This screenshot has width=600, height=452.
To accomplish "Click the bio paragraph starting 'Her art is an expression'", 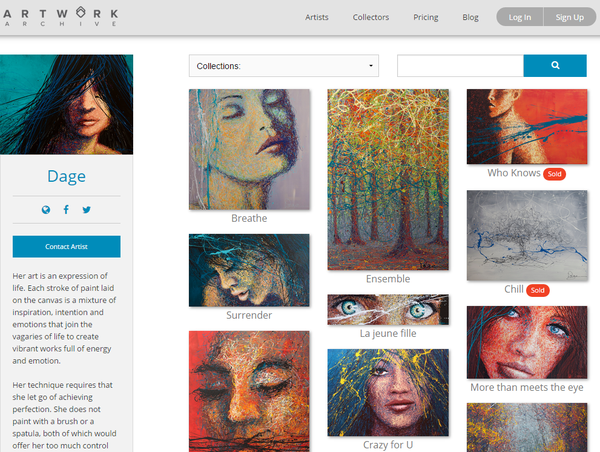I will pyautogui.click(x=64, y=318).
